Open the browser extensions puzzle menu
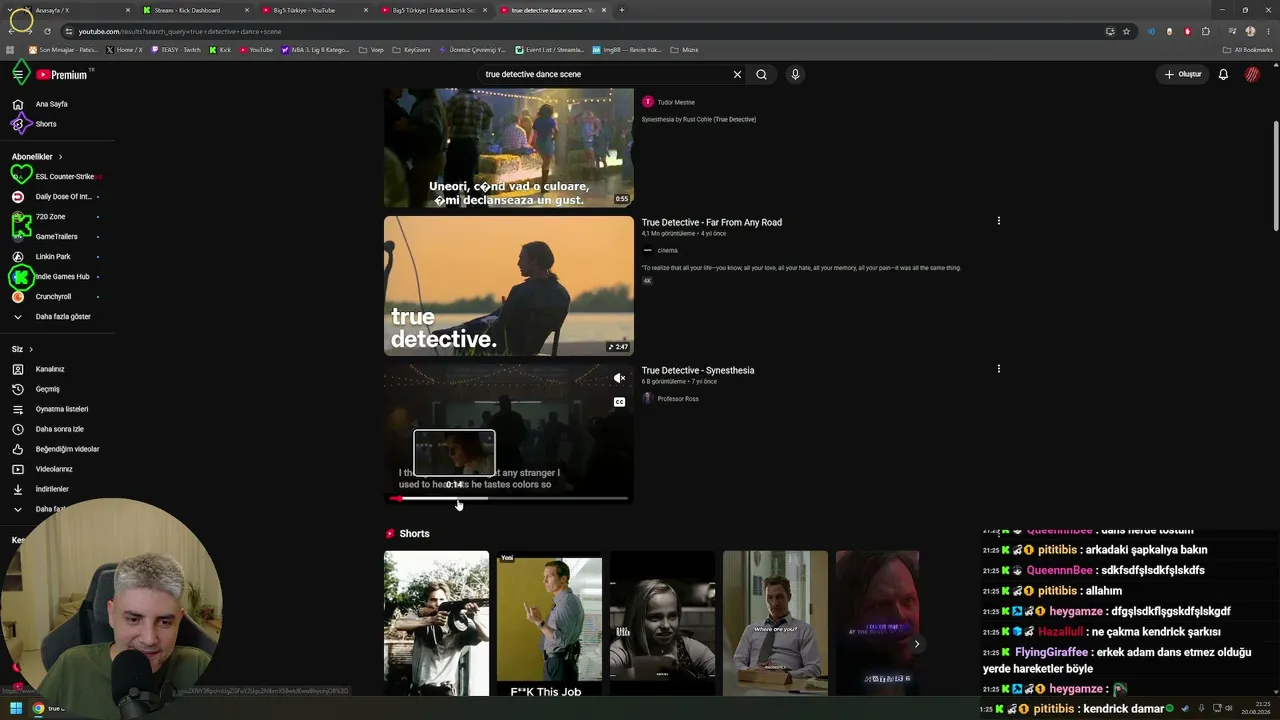The image size is (1280, 720). click(1206, 31)
